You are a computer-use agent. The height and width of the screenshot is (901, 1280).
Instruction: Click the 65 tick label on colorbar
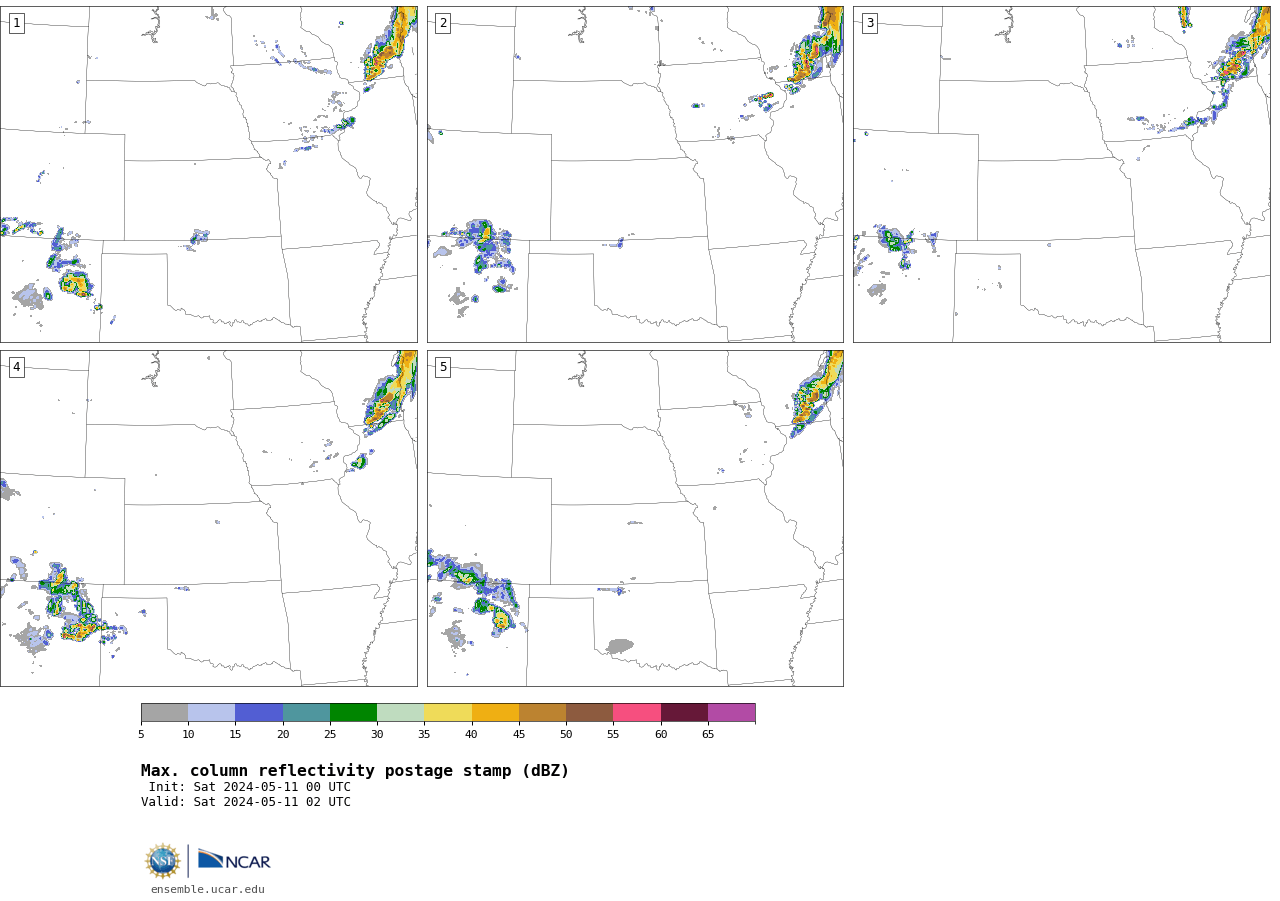[708, 735]
